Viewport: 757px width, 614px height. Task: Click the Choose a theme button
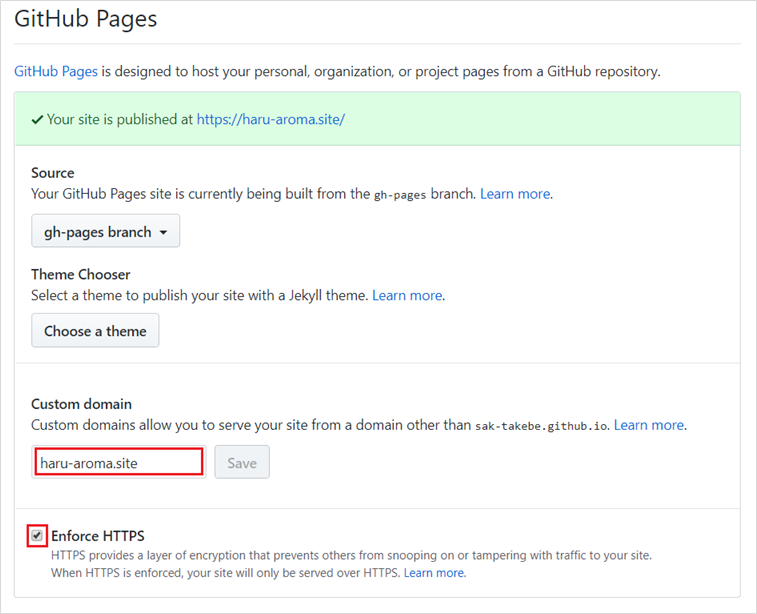coord(95,331)
